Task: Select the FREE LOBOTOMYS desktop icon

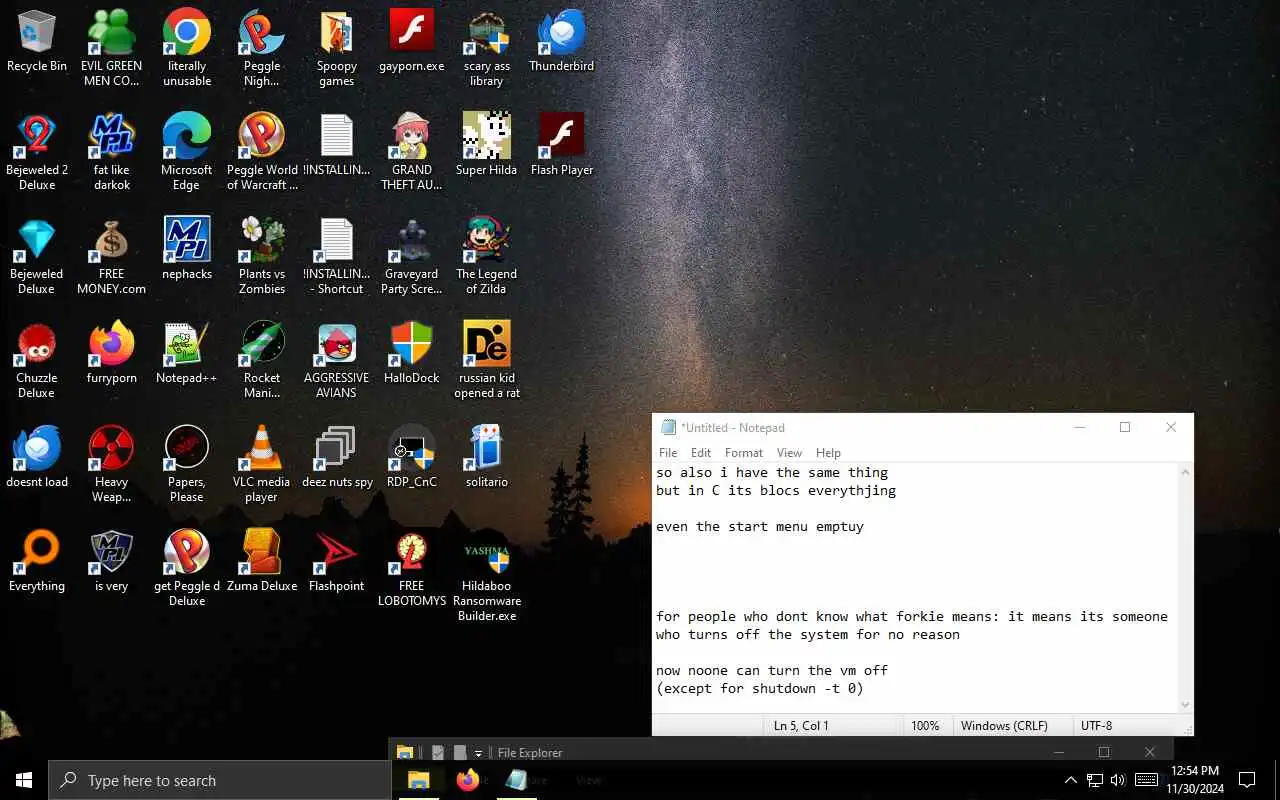Action: [x=412, y=568]
